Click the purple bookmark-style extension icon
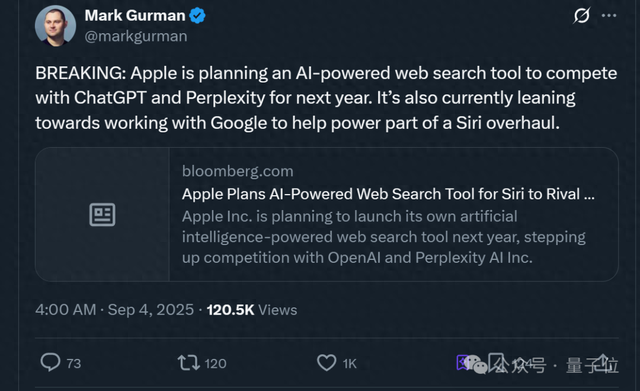640x391 pixels. (x=463, y=362)
